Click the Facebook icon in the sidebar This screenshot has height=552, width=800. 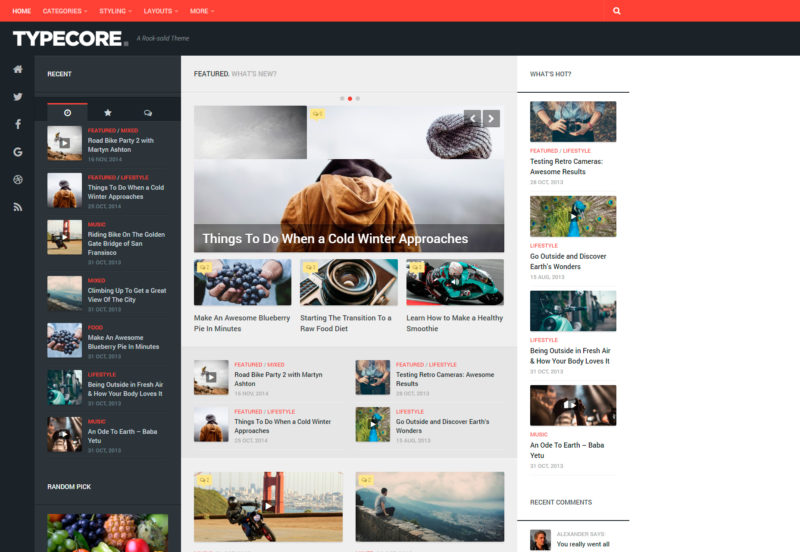tap(18, 124)
